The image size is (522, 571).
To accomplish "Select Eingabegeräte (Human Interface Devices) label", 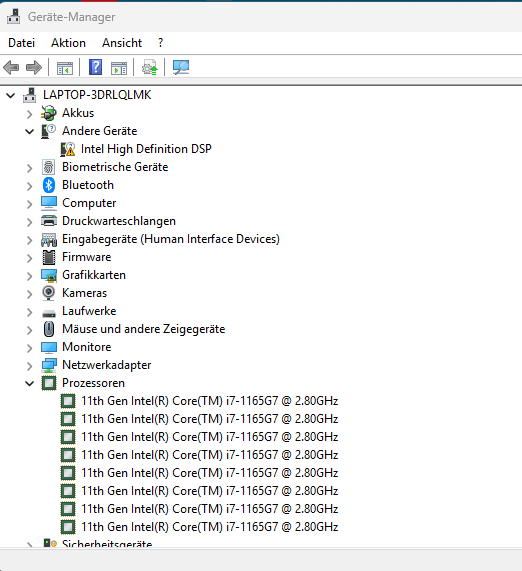I will pos(171,239).
